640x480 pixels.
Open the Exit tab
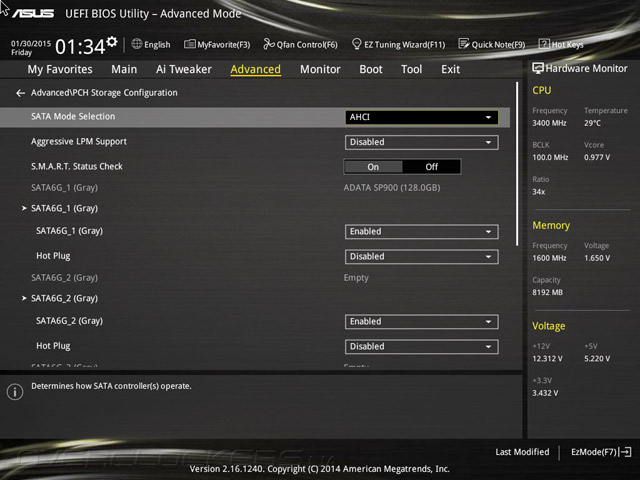click(450, 69)
